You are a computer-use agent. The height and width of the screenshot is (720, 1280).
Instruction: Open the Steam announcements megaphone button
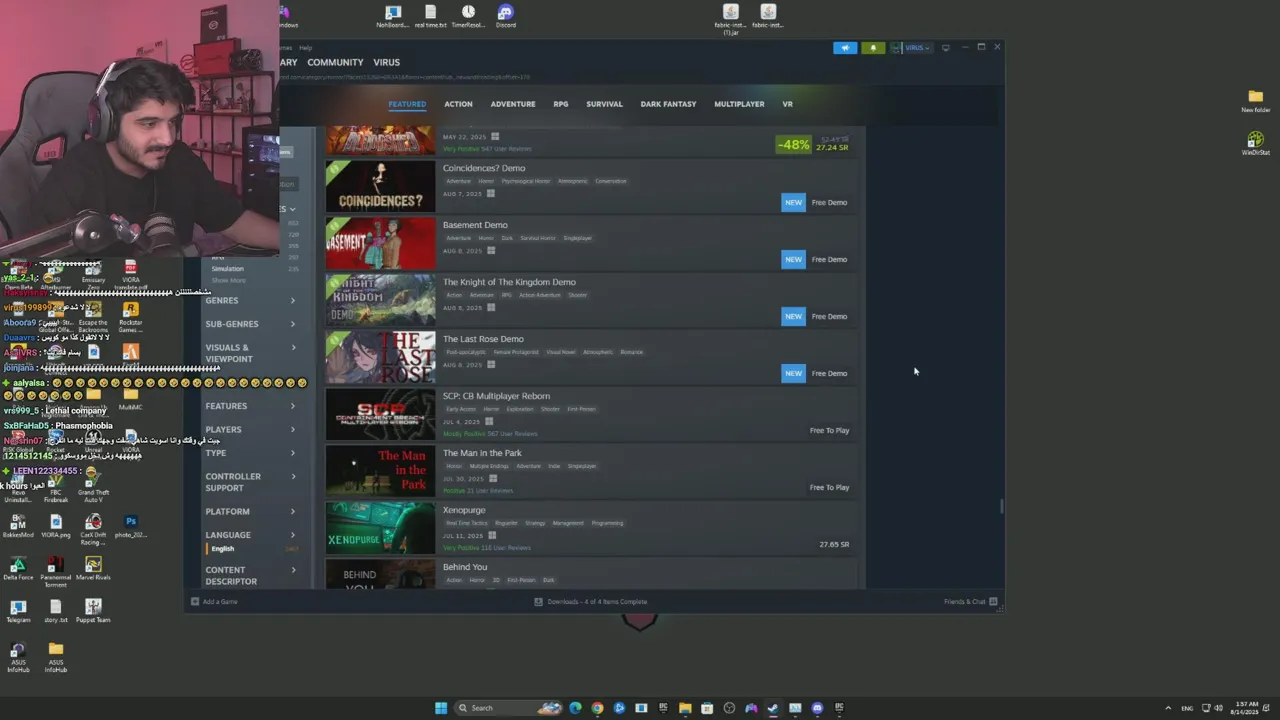pyautogui.click(x=845, y=47)
